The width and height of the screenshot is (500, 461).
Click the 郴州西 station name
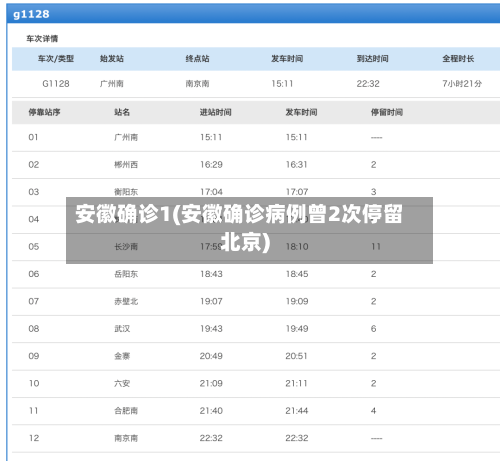126,164
